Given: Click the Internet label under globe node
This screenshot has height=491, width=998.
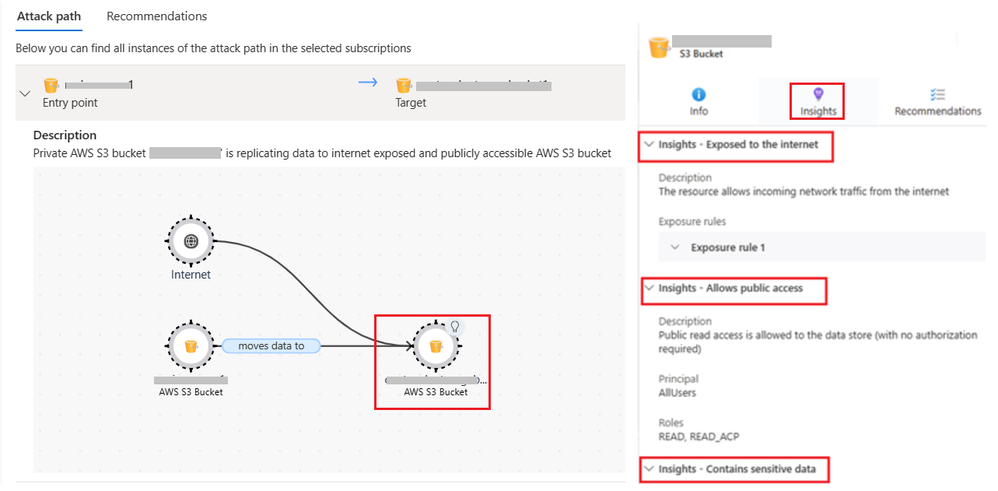Looking at the screenshot, I should (x=191, y=275).
